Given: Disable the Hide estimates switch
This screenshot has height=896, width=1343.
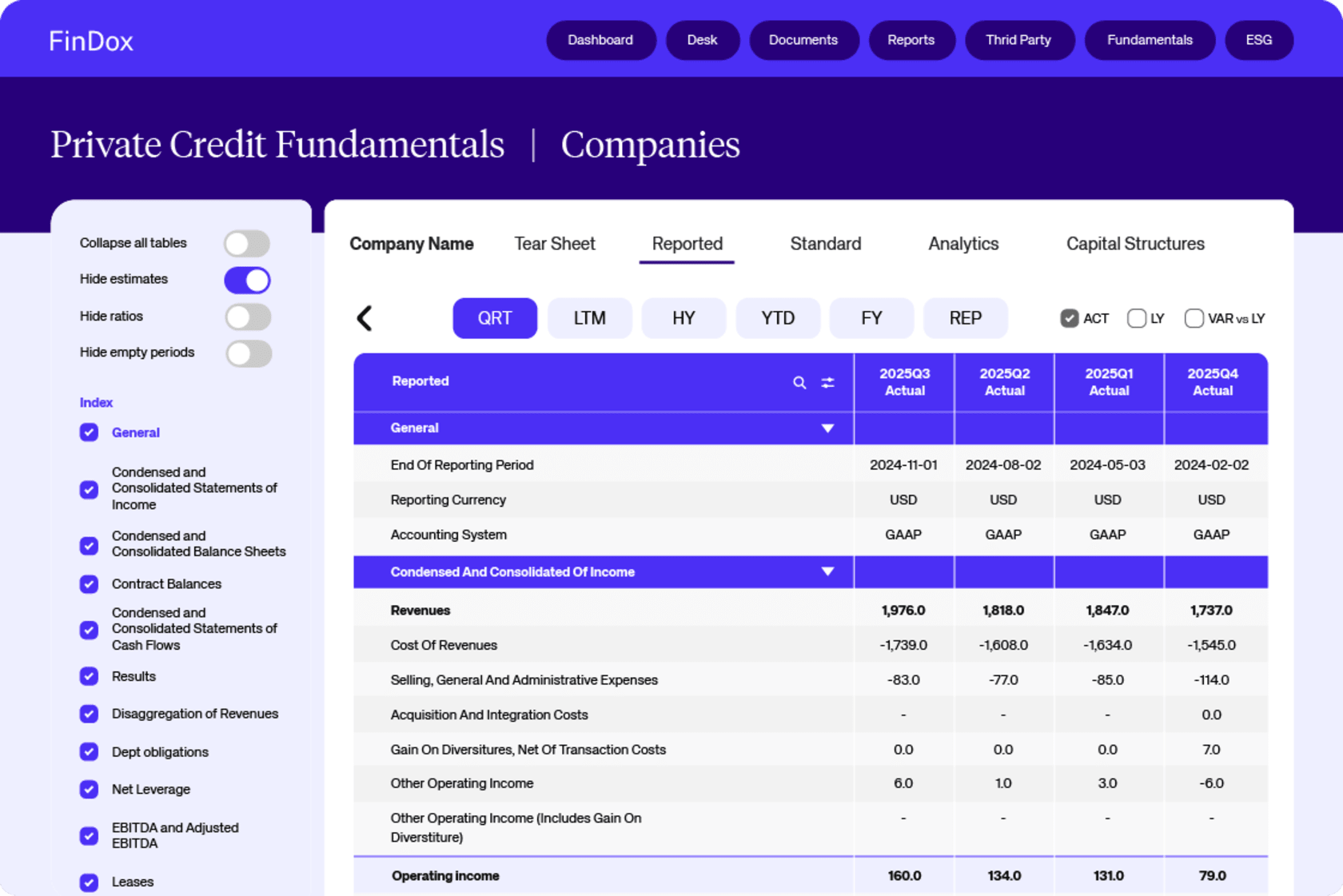Looking at the screenshot, I should 247,281.
